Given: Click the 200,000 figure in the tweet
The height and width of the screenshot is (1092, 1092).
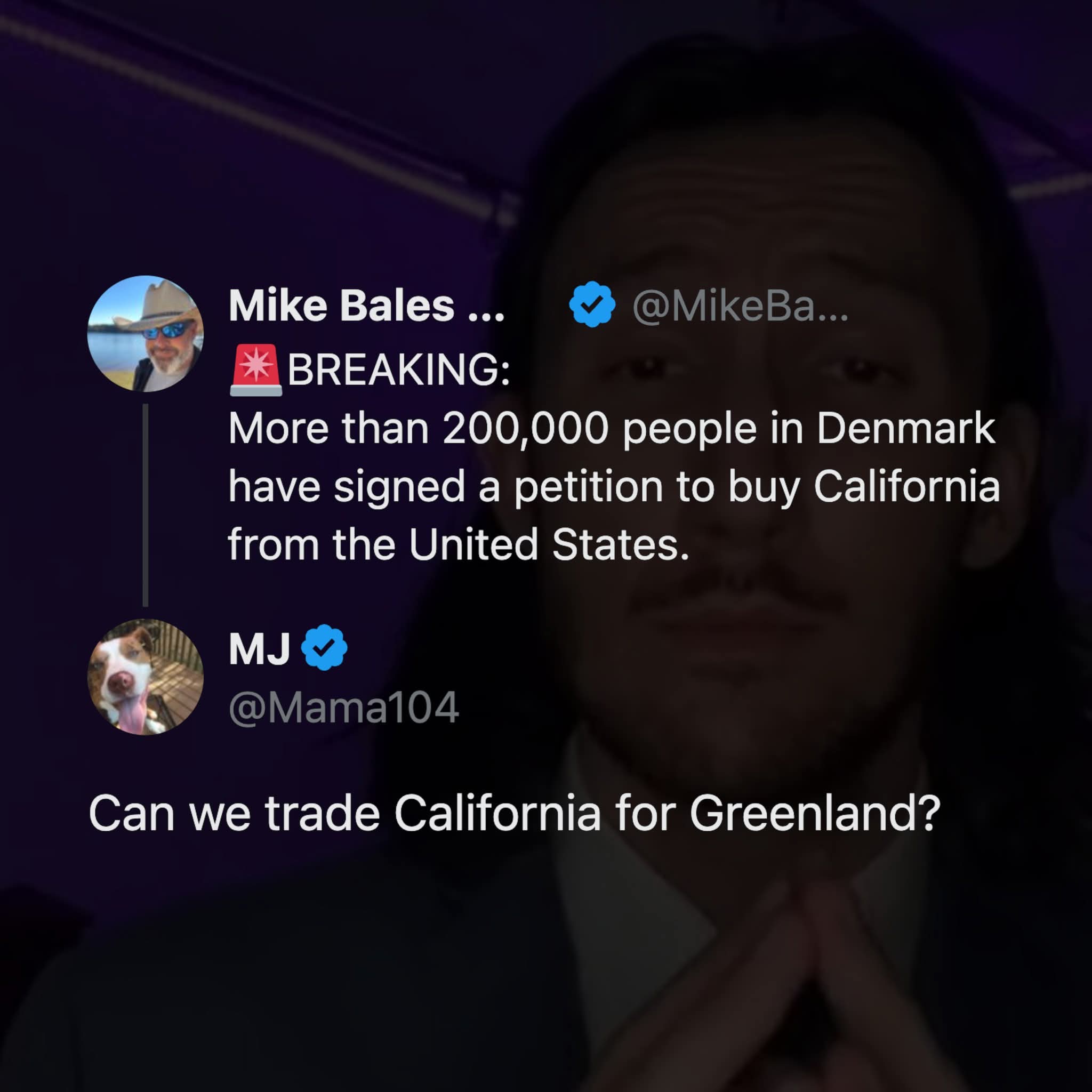Looking at the screenshot, I should tap(526, 429).
